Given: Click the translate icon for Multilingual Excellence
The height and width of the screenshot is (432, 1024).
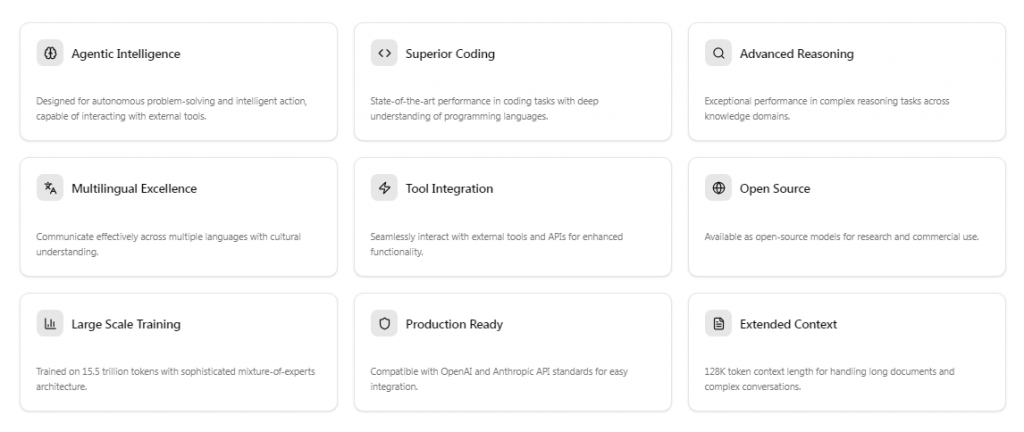Looking at the screenshot, I should [x=50, y=189].
